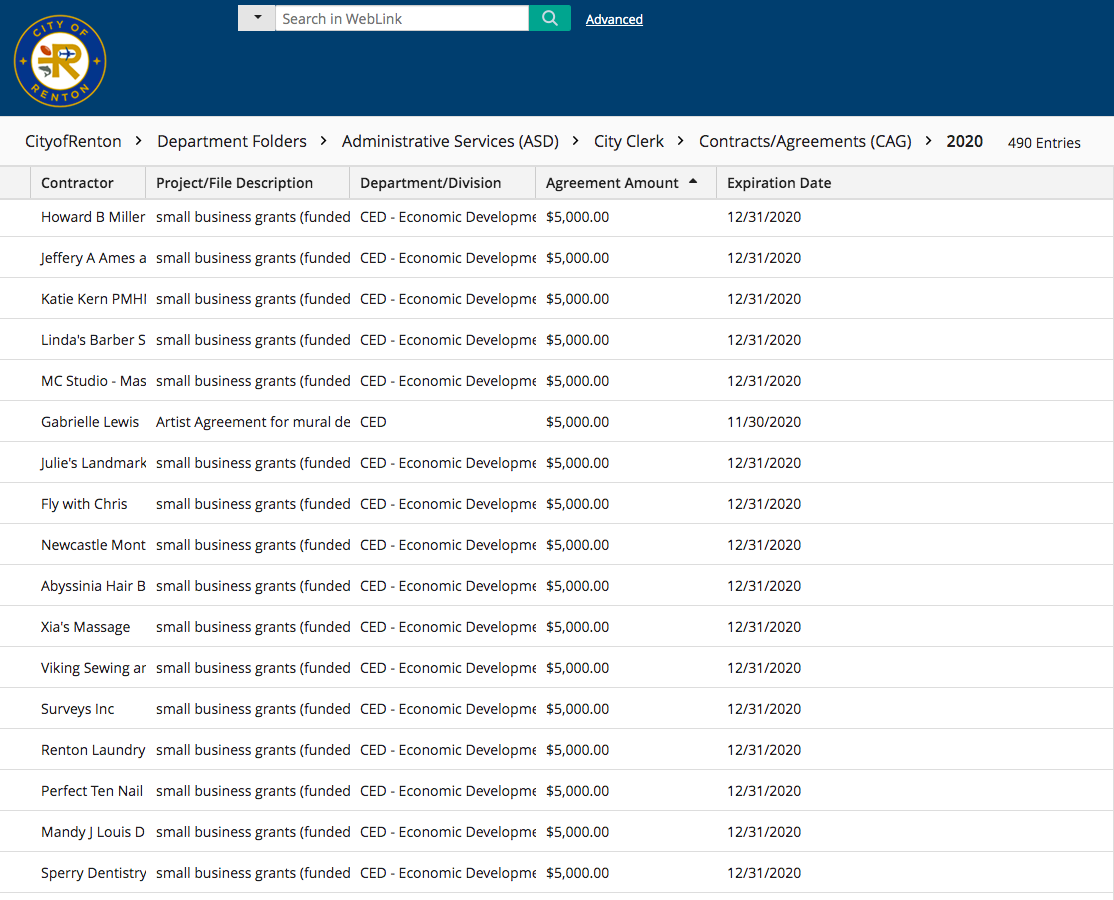
Task: Go to City Clerk breadcrumb folder
Action: pos(629,142)
